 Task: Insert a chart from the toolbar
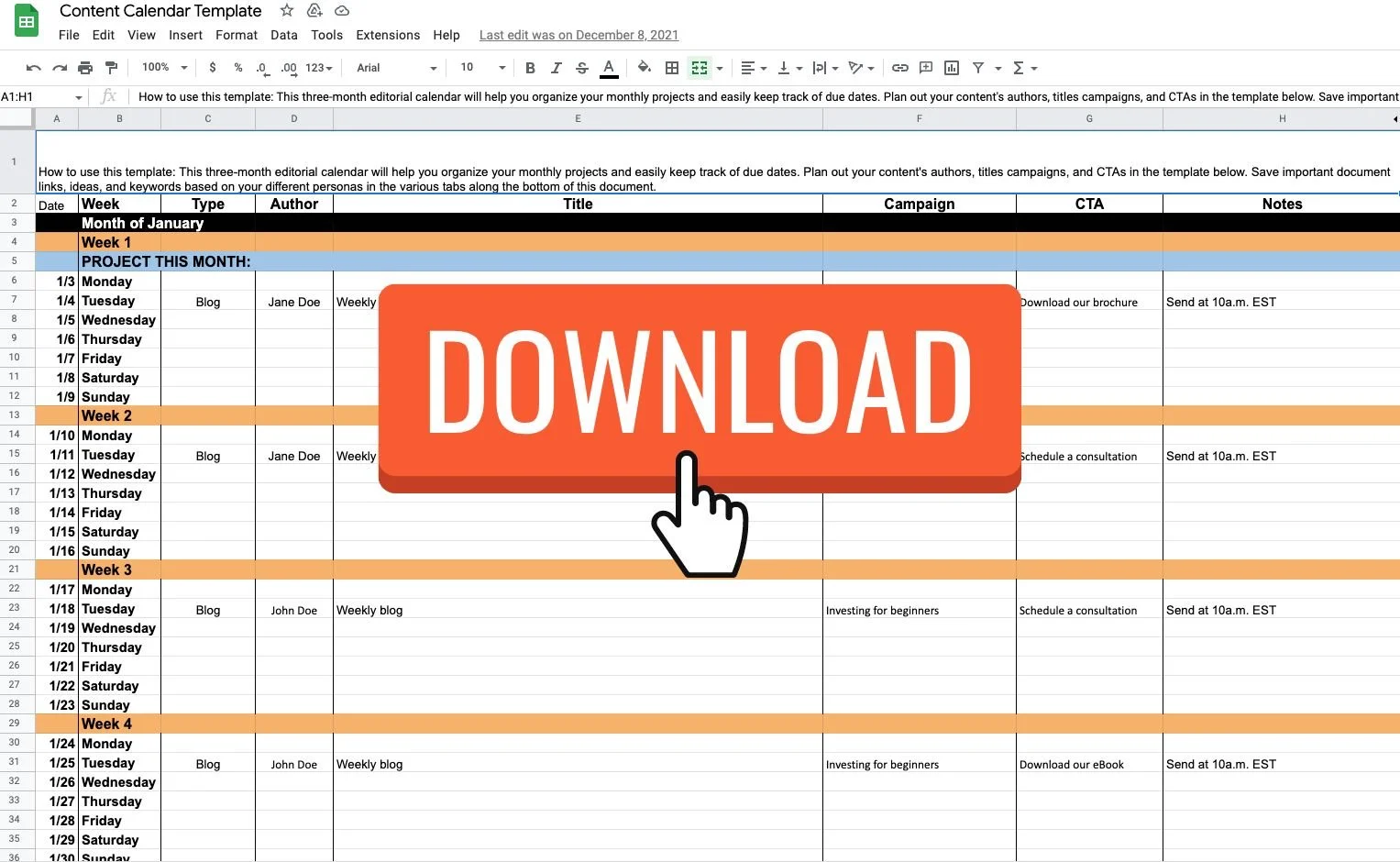(x=952, y=68)
